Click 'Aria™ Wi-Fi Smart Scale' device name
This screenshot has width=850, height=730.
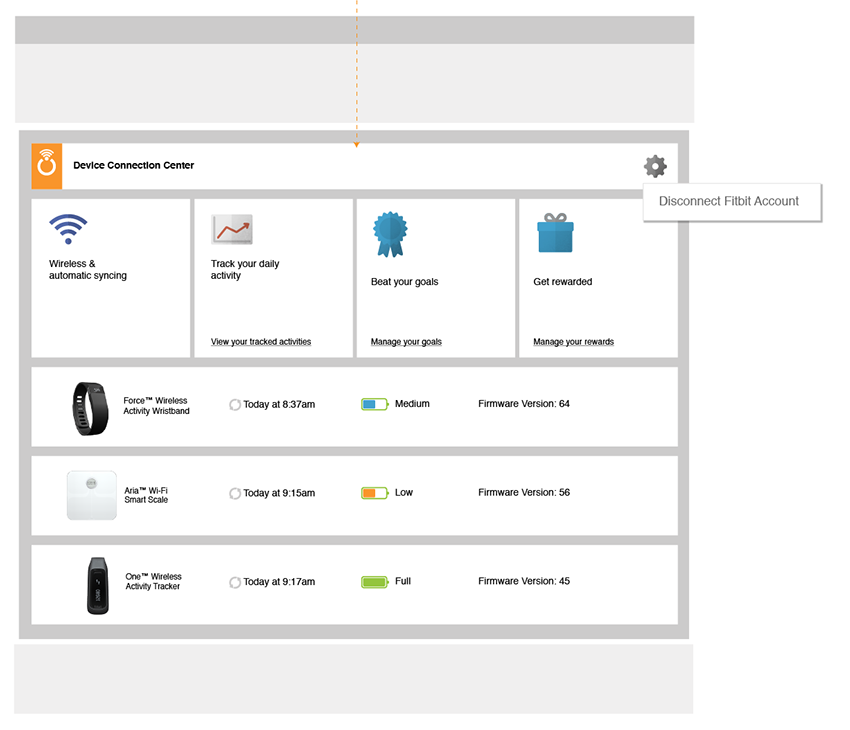(146, 495)
